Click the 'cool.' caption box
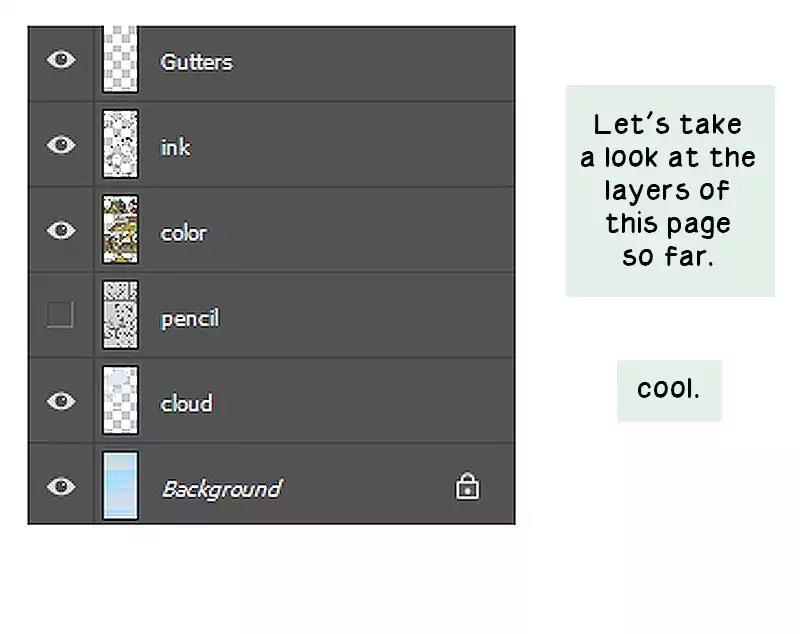The height and width of the screenshot is (634, 800). pos(668,390)
